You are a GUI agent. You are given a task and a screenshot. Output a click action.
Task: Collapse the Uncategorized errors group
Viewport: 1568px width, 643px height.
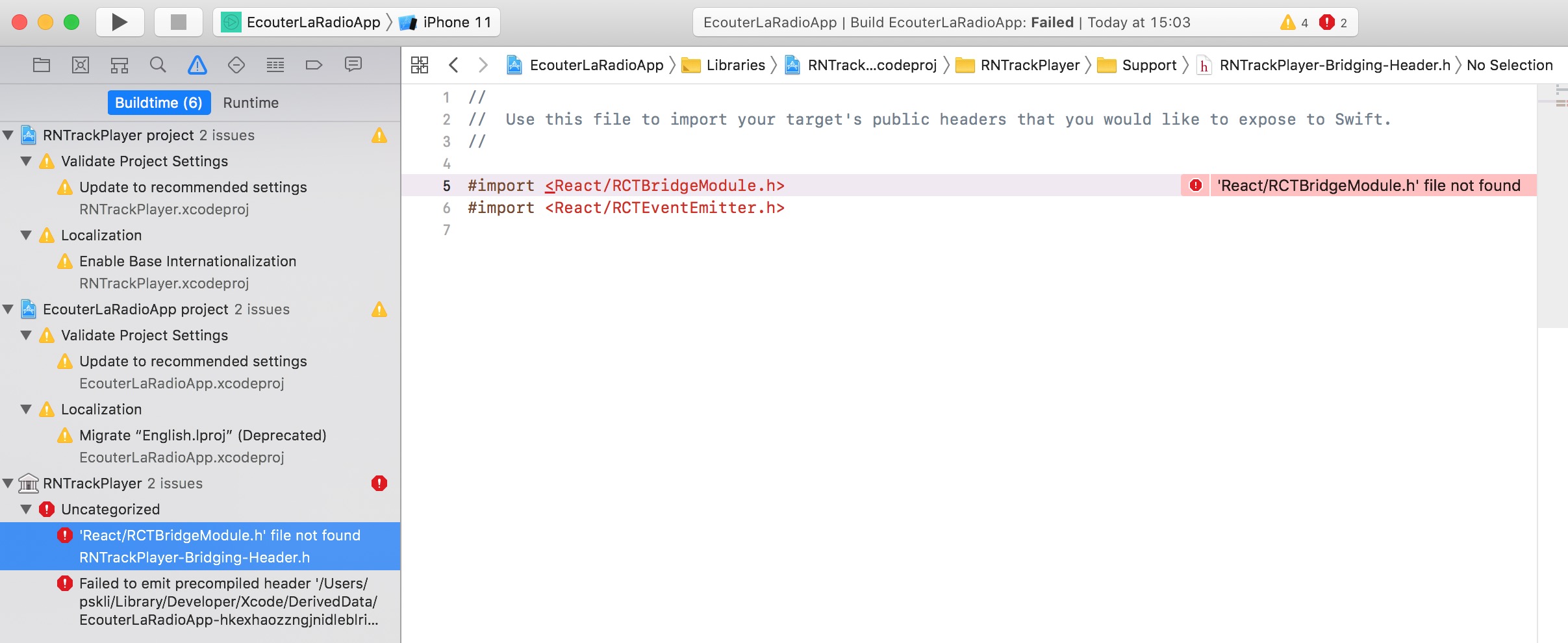tap(26, 509)
